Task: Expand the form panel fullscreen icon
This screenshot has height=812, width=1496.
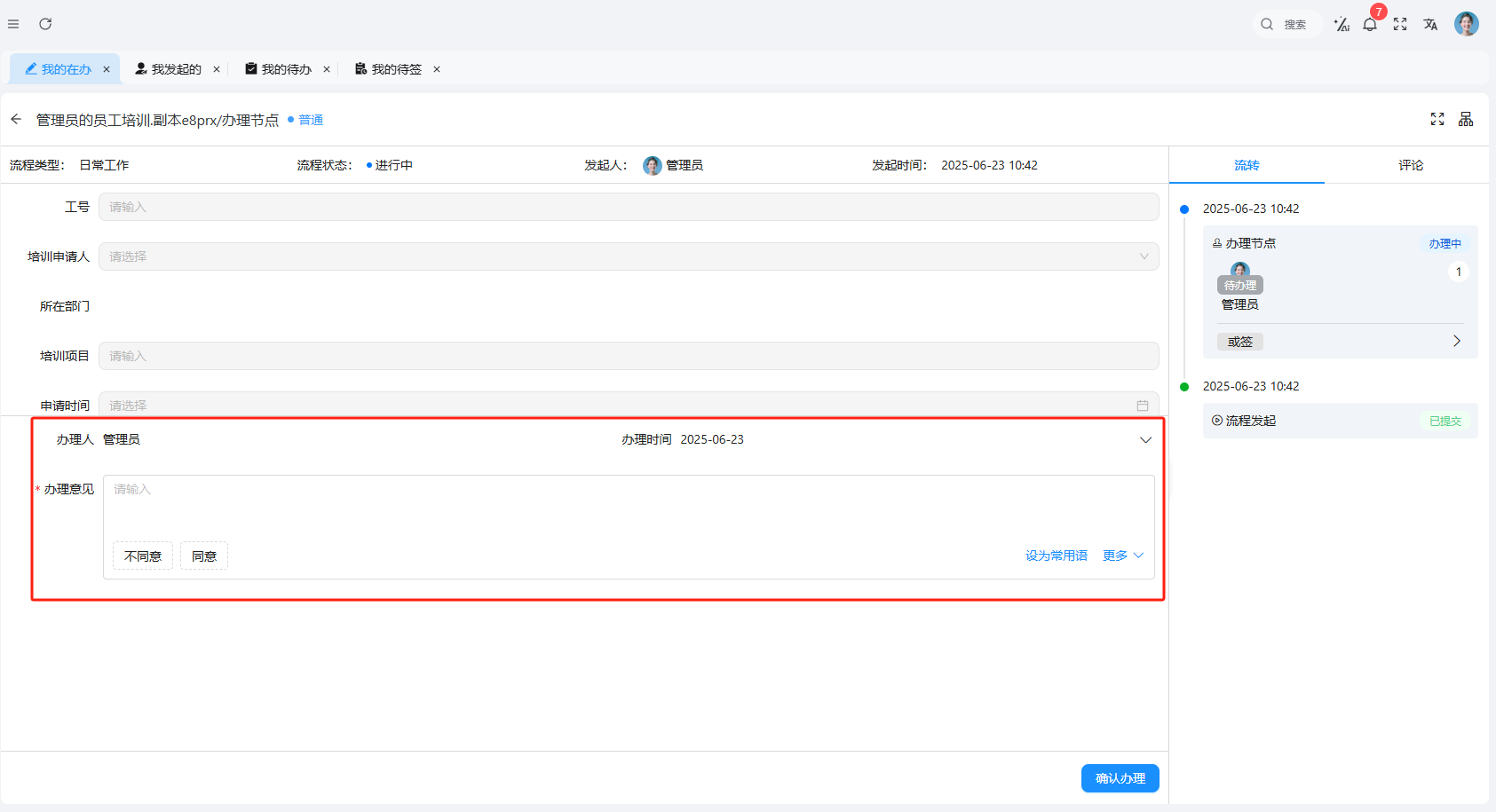Action: 1437,119
